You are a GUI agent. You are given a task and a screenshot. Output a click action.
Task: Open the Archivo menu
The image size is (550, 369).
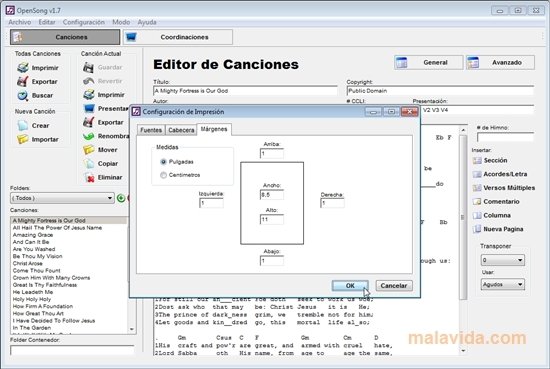20,22
